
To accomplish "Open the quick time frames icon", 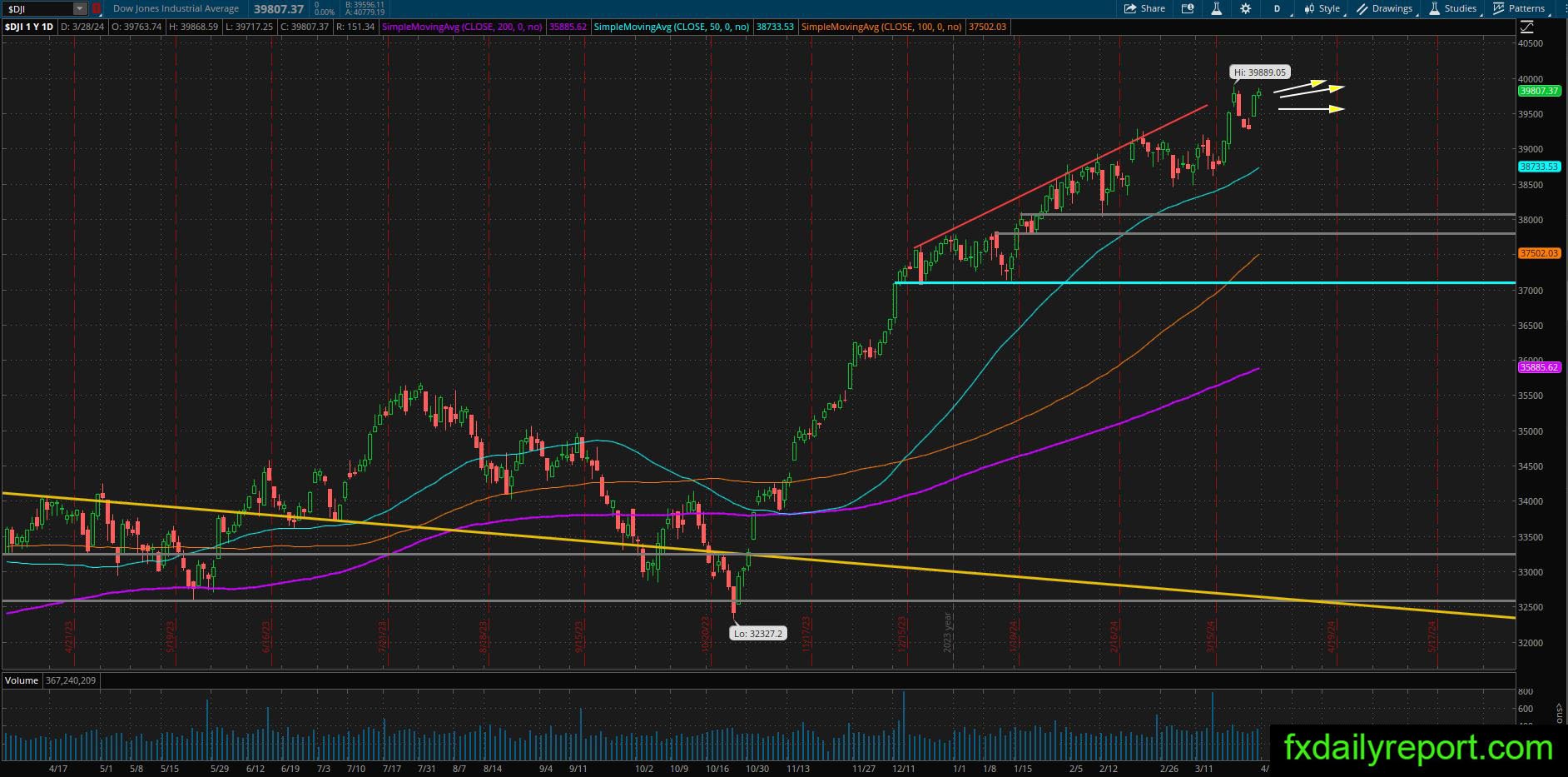I will pyautogui.click(x=1188, y=8).
